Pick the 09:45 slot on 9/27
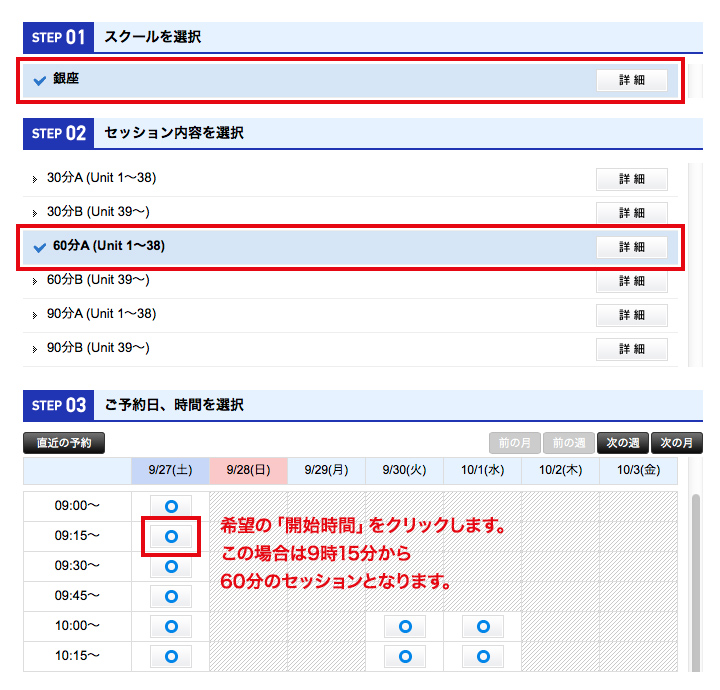This screenshot has height=690, width=720. 171,597
